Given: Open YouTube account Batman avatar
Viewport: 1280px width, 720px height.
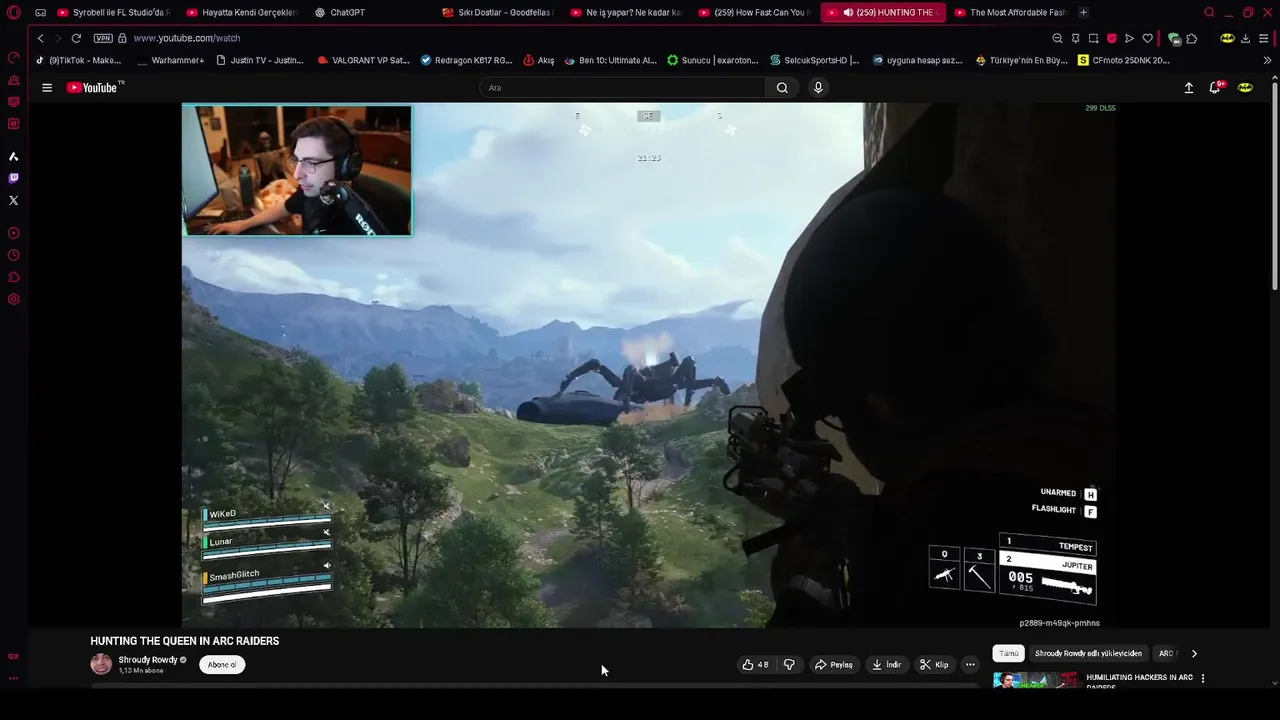Looking at the screenshot, I should [x=1245, y=88].
